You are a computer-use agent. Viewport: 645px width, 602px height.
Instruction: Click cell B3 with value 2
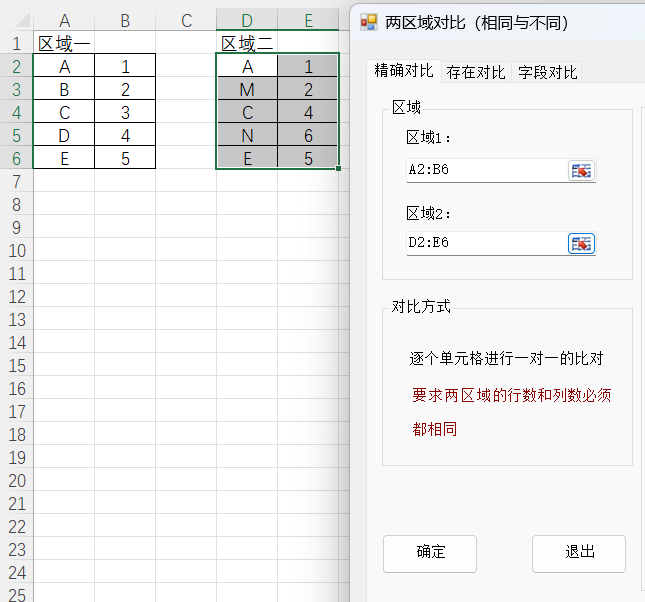pyautogui.click(x=125, y=89)
